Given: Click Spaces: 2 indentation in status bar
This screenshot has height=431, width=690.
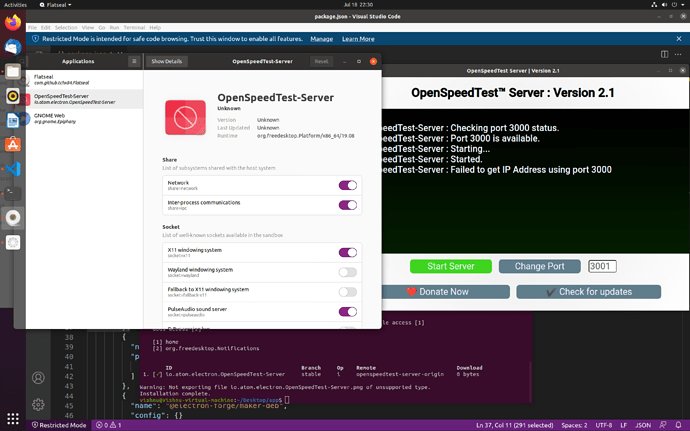Looking at the screenshot, I should coord(574,425).
